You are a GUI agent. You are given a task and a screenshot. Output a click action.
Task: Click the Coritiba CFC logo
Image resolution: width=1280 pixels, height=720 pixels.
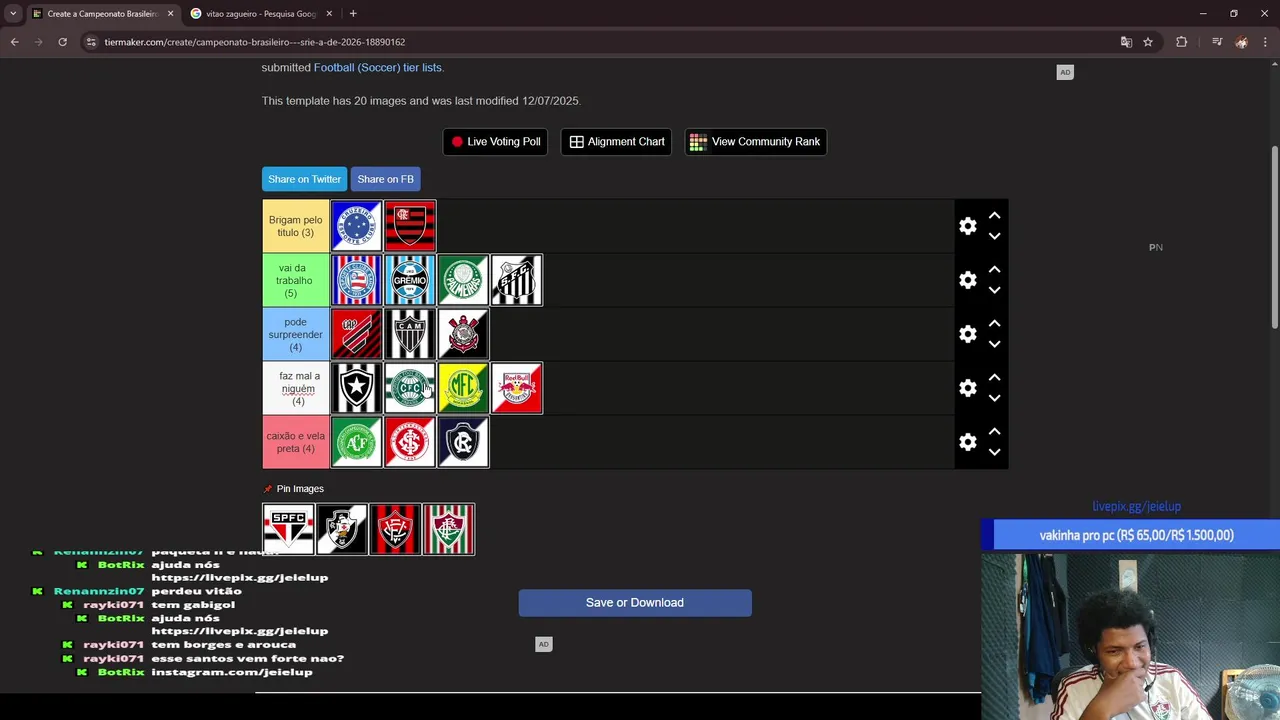410,388
